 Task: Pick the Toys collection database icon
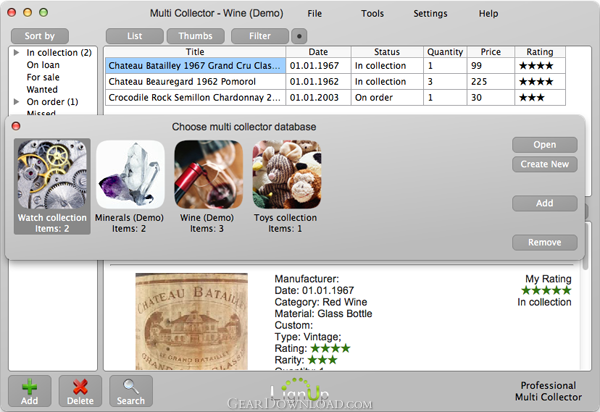point(287,174)
